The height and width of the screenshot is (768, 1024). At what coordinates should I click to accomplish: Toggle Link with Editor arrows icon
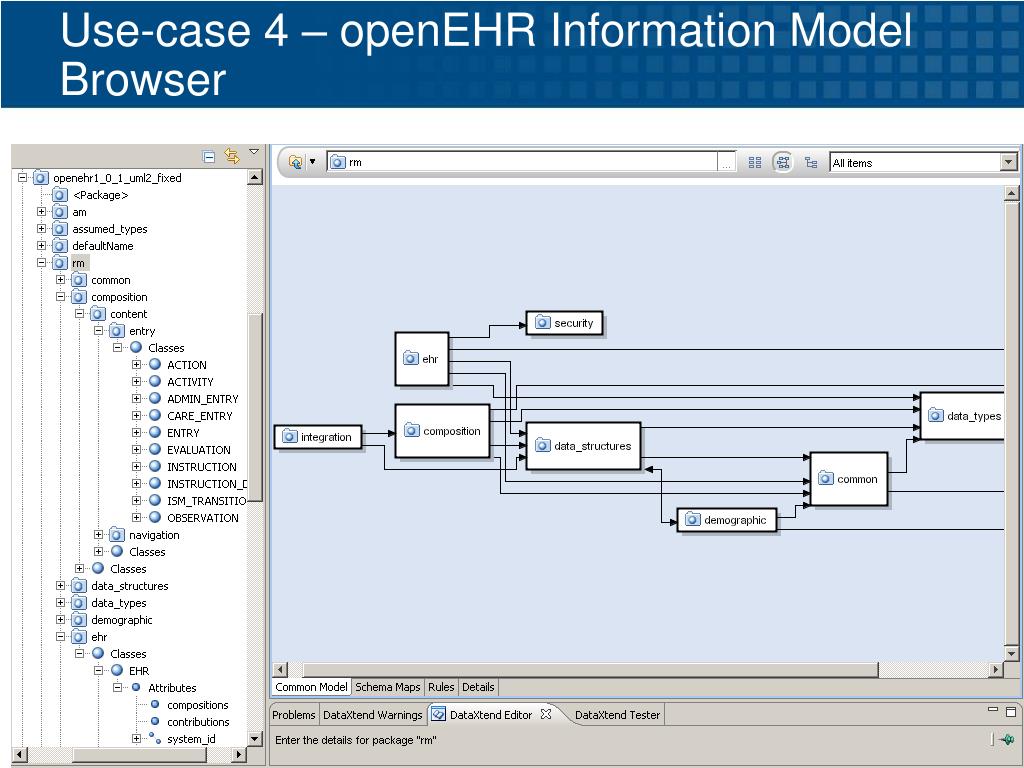[231, 155]
